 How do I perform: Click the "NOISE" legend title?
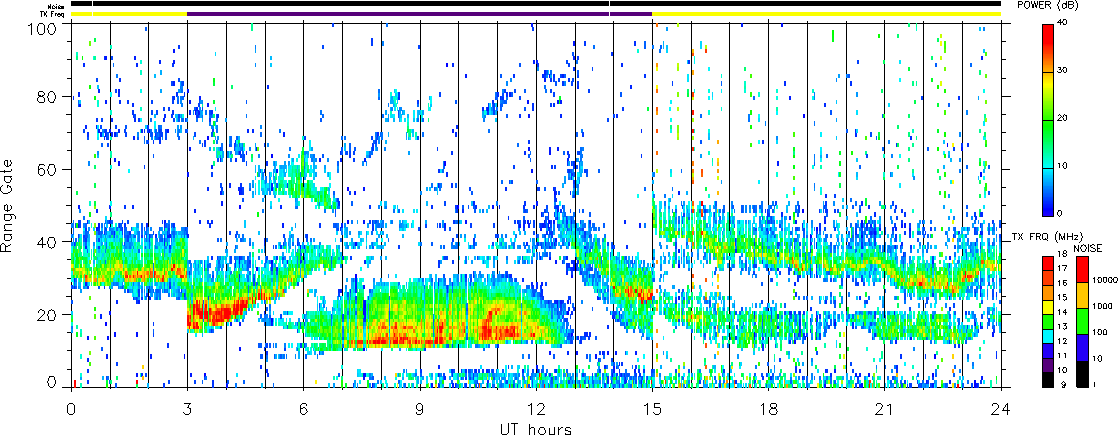coord(1089,248)
